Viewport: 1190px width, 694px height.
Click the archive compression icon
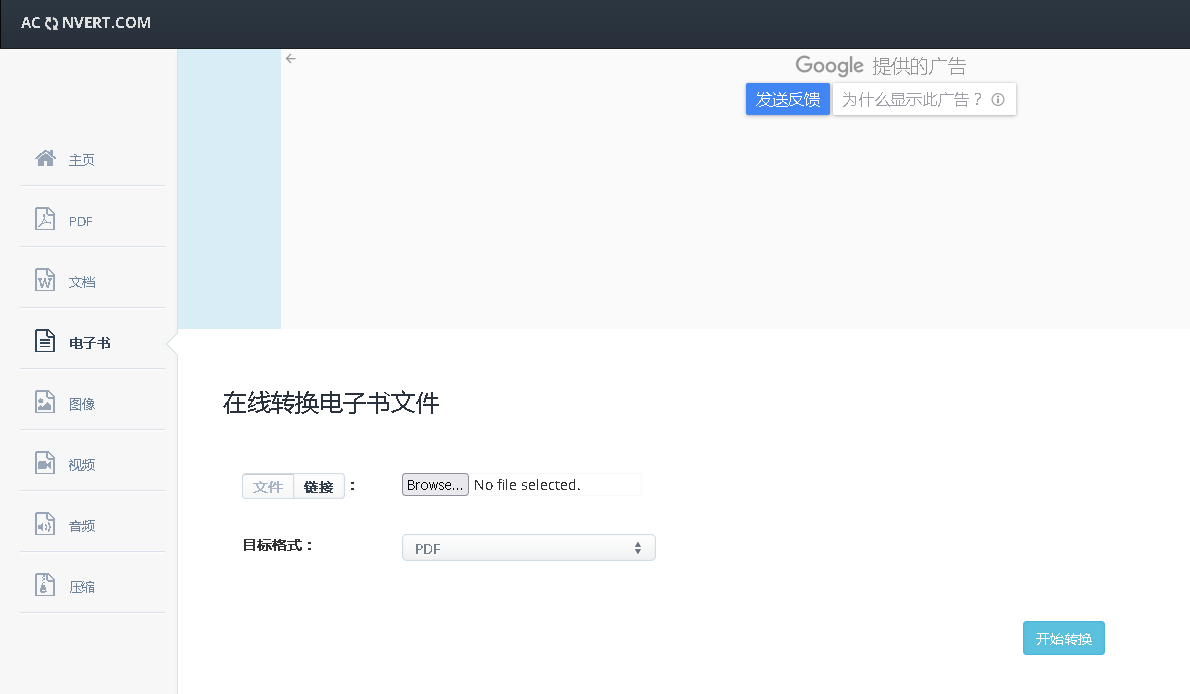coord(45,585)
